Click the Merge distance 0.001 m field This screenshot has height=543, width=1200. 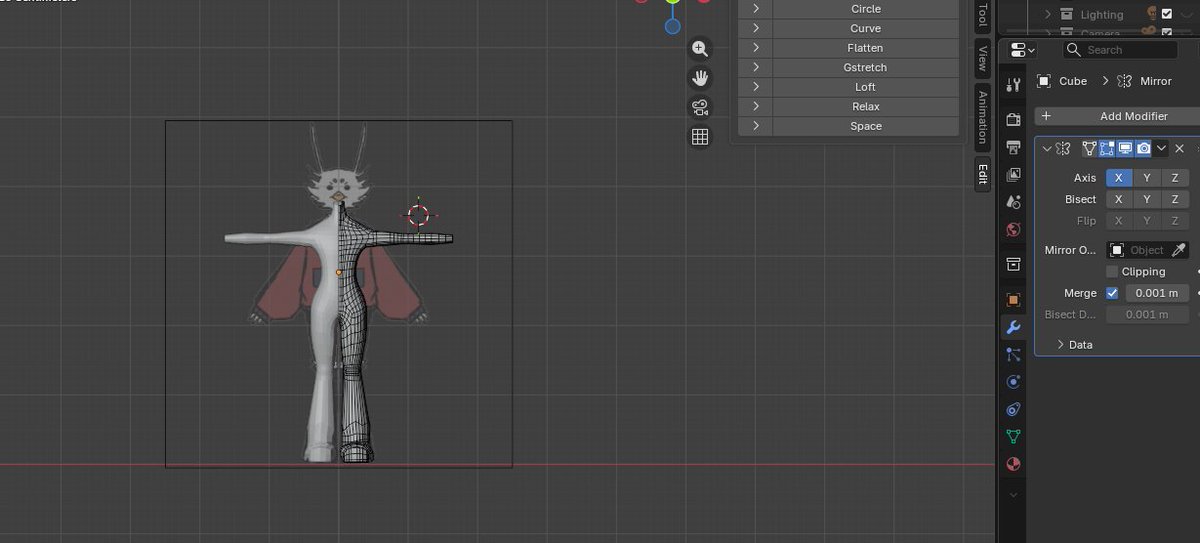tap(1157, 293)
